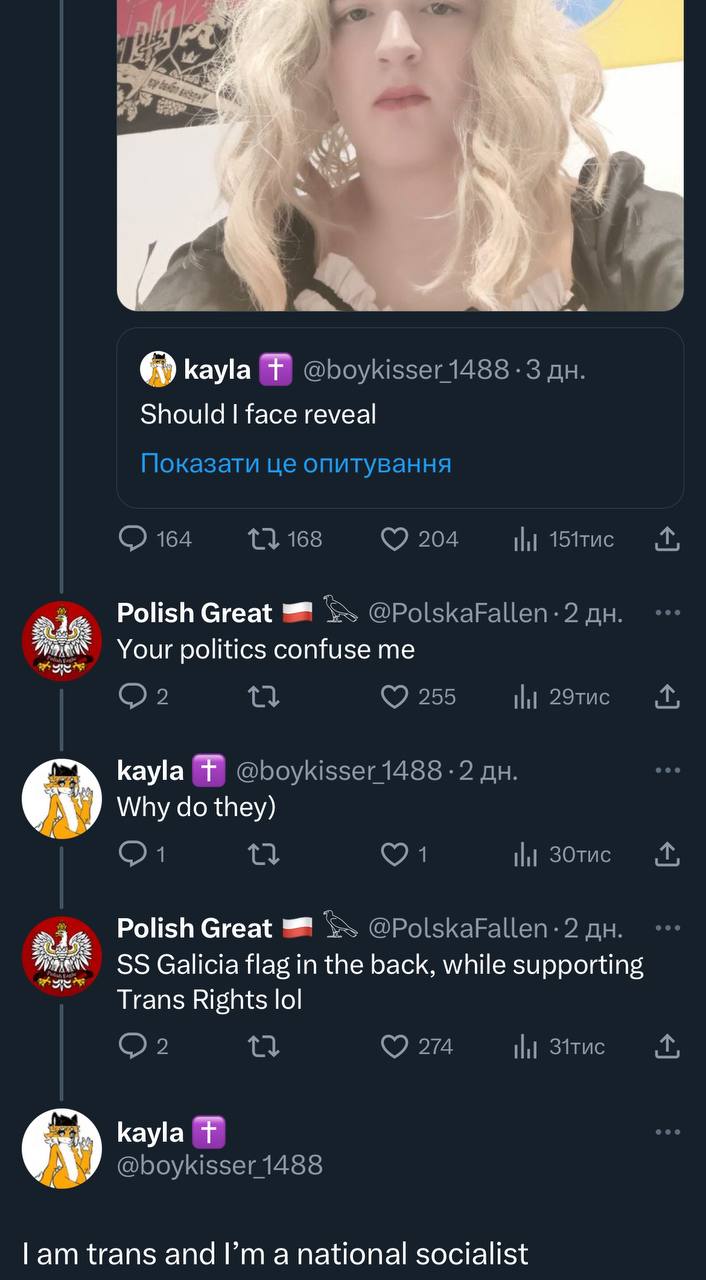
Task: Open the @PolskaFallen handle in the first reply
Action: click(x=458, y=613)
